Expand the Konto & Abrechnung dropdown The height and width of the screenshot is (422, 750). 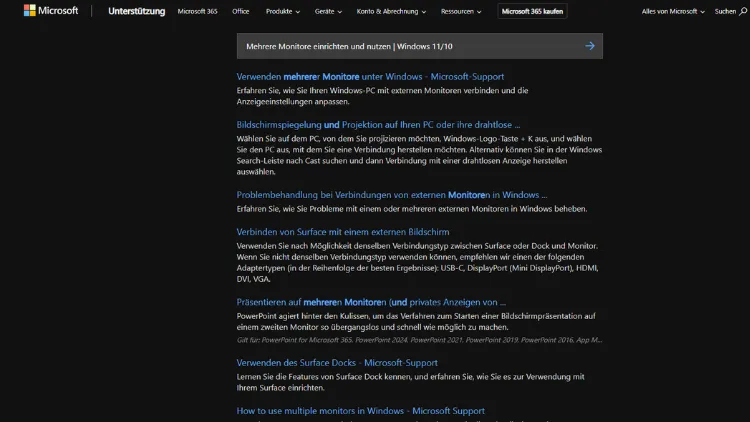[x=391, y=11]
